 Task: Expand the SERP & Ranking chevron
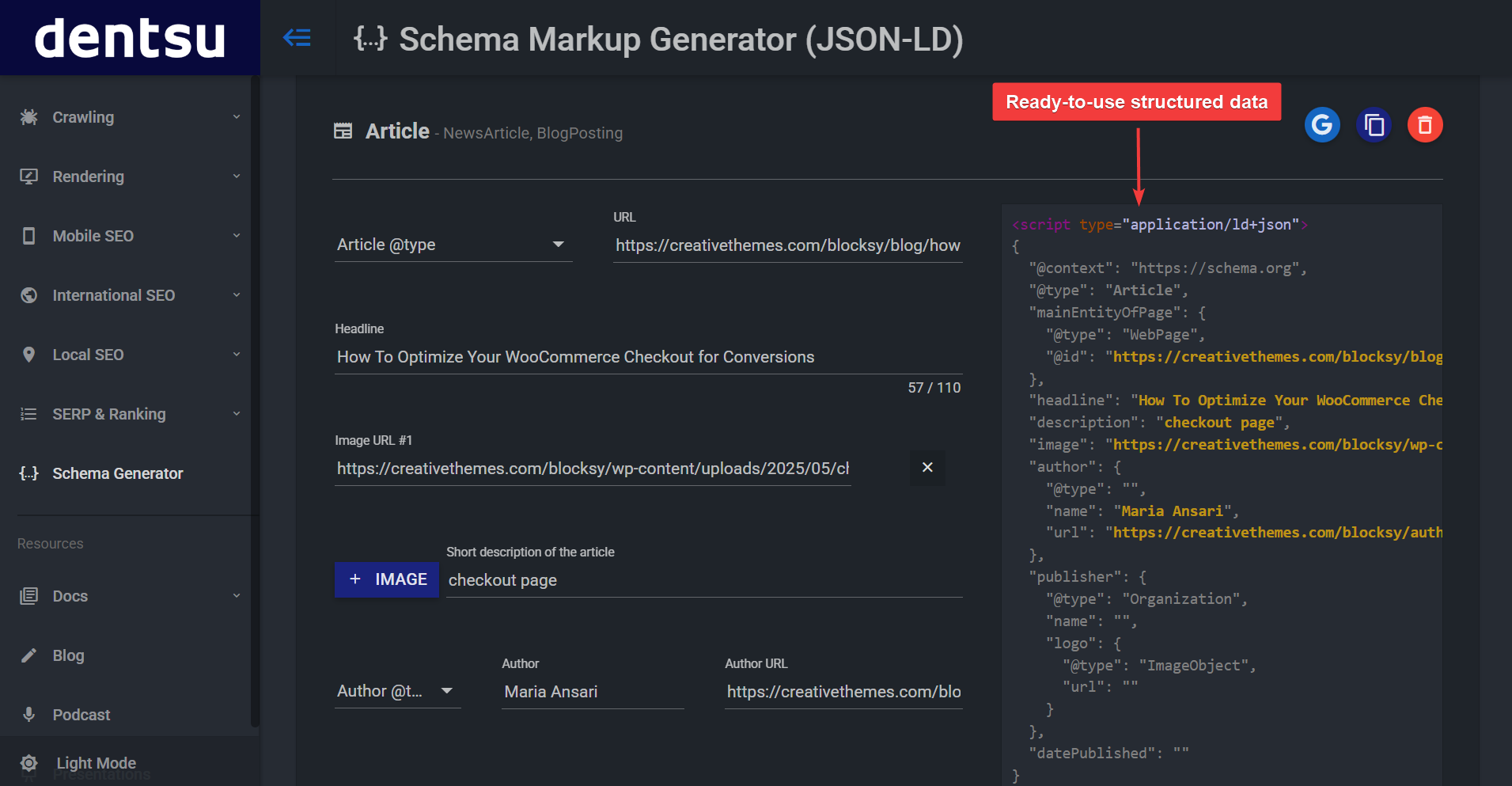[237, 414]
